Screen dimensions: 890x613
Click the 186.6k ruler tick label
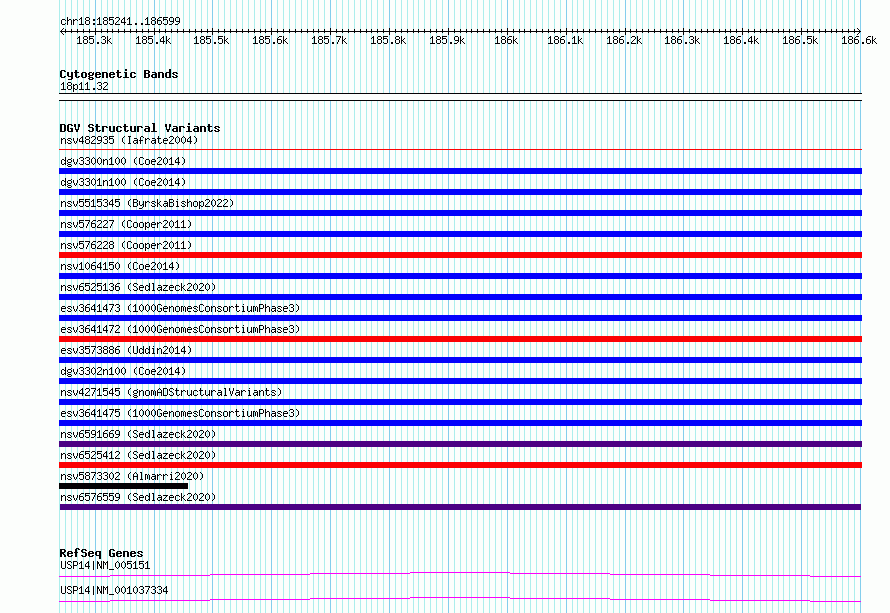(859, 40)
